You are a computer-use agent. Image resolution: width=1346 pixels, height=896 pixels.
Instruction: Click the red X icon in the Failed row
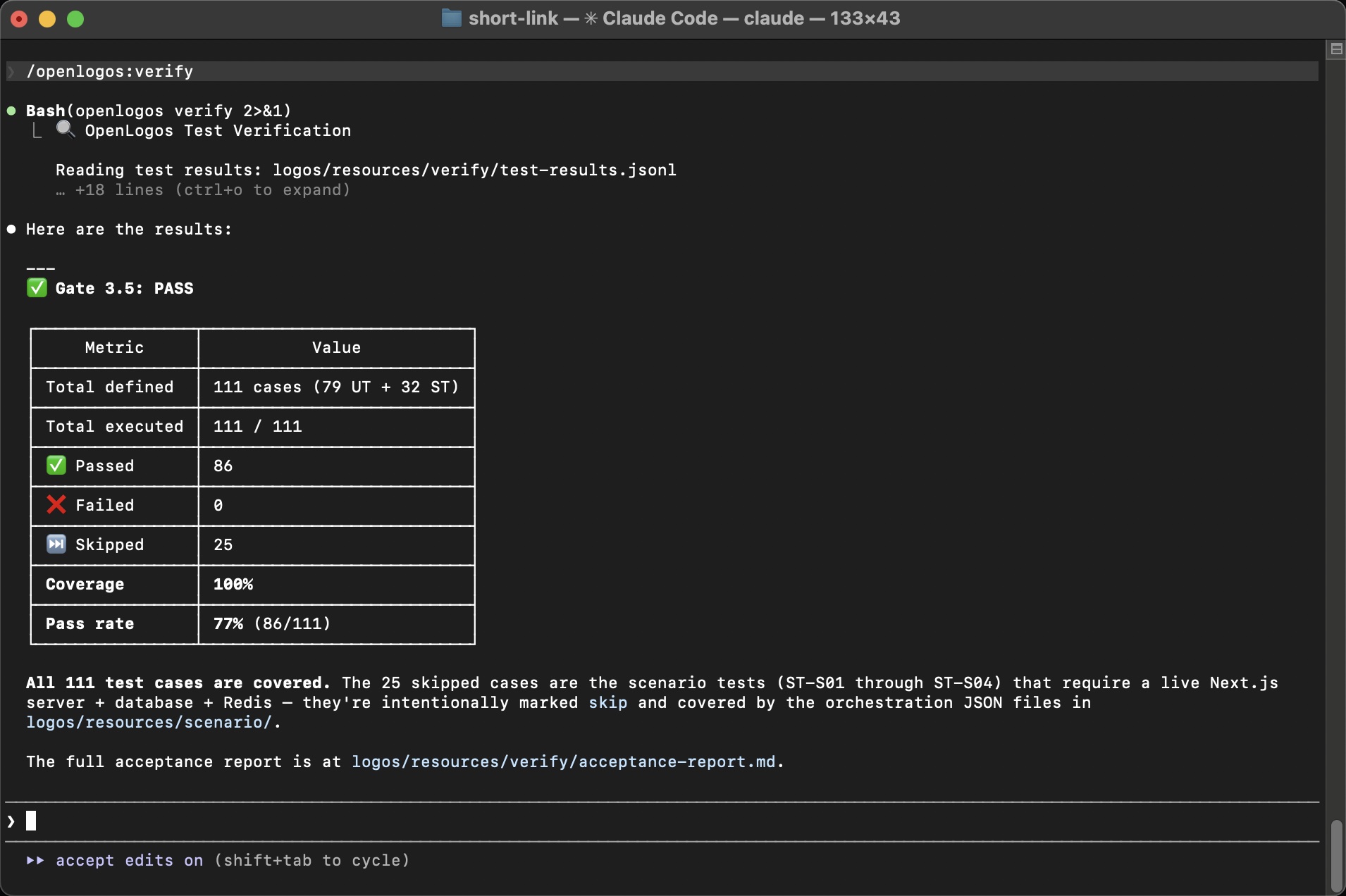click(56, 504)
